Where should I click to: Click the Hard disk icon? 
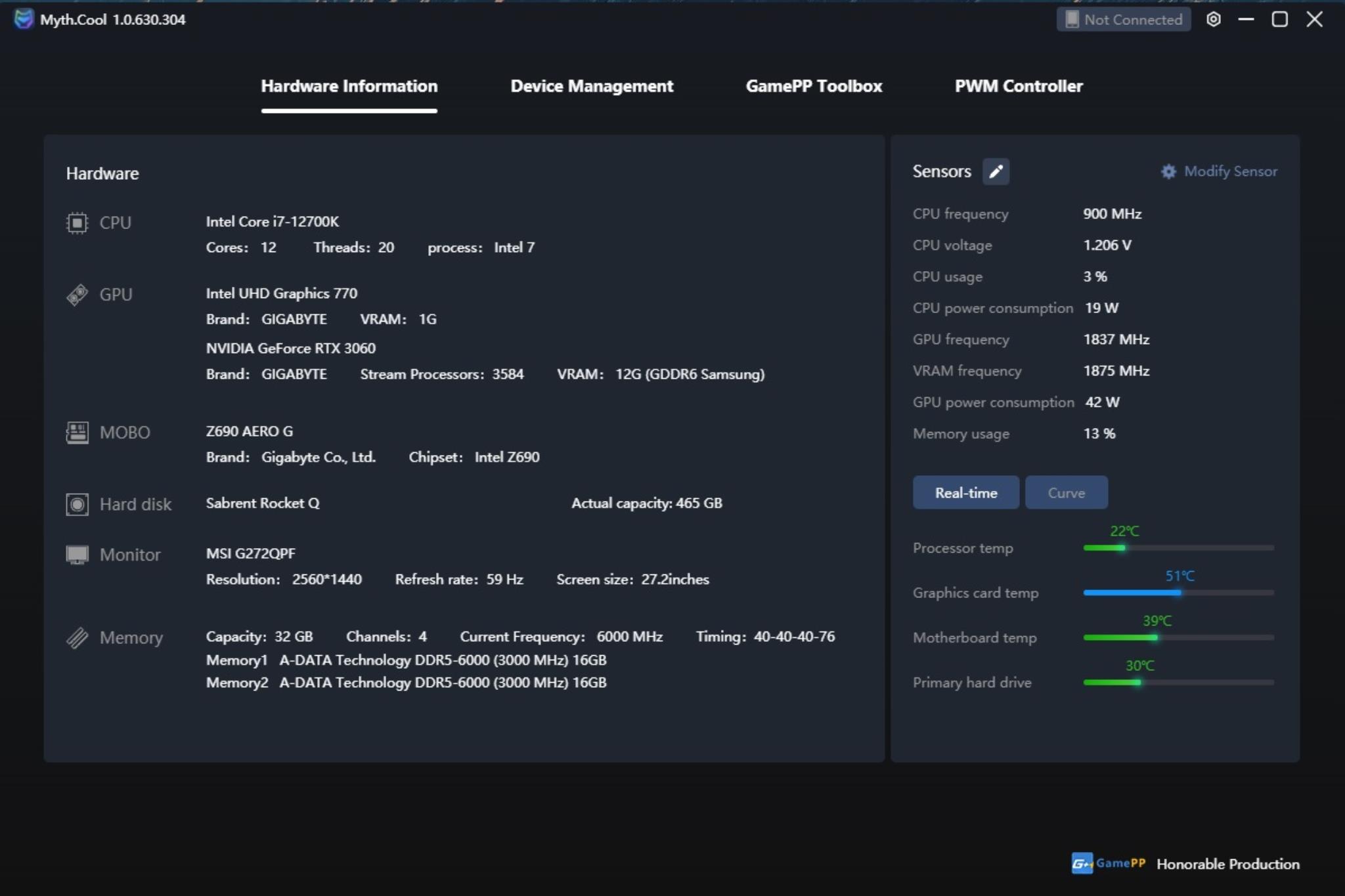point(77,504)
